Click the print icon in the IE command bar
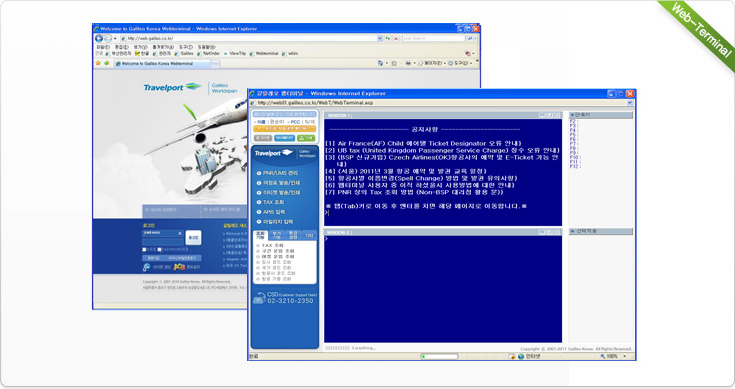735x389 pixels. point(408,63)
